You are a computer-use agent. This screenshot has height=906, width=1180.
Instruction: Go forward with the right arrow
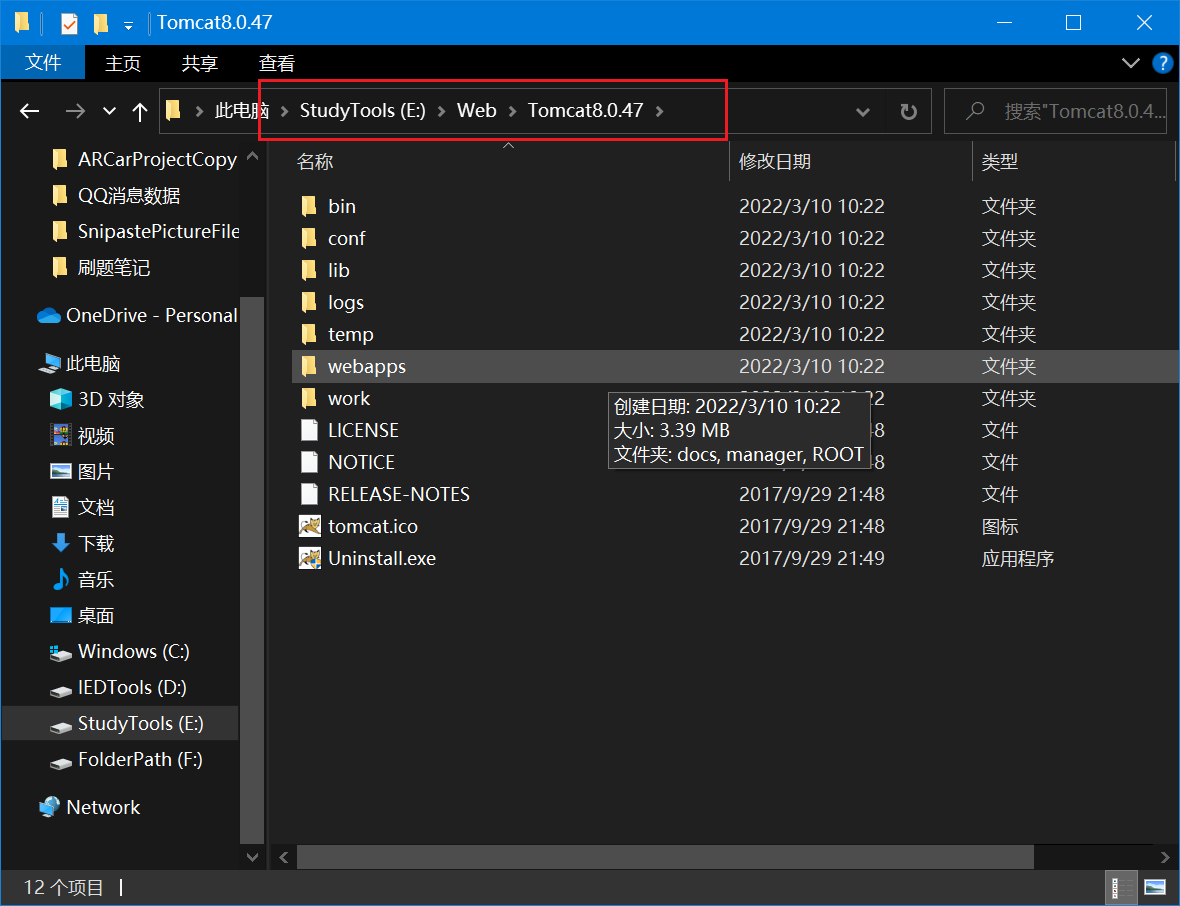pyautogui.click(x=75, y=111)
